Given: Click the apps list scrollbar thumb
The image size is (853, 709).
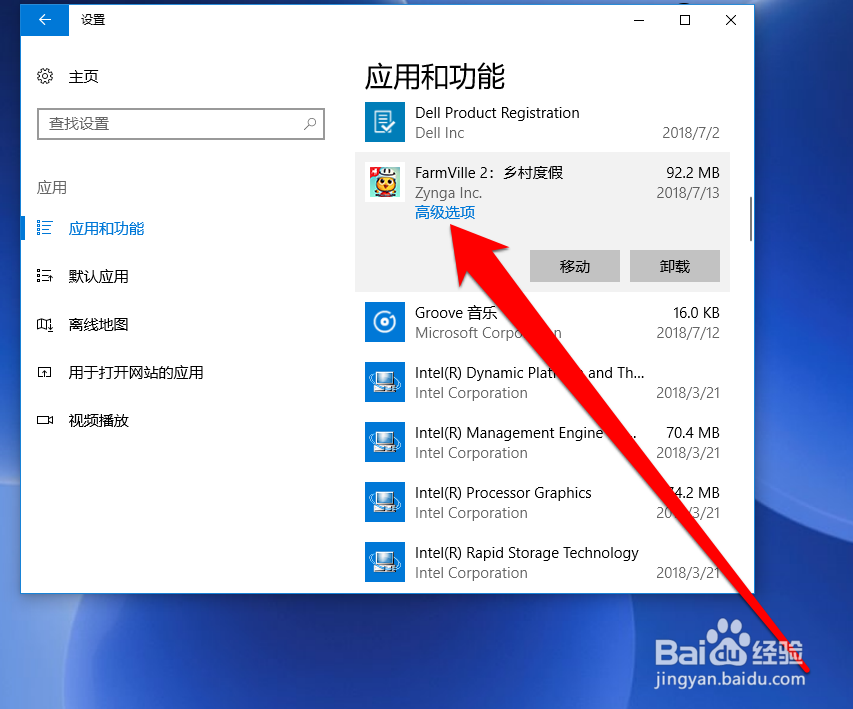Looking at the screenshot, I should coord(751,219).
